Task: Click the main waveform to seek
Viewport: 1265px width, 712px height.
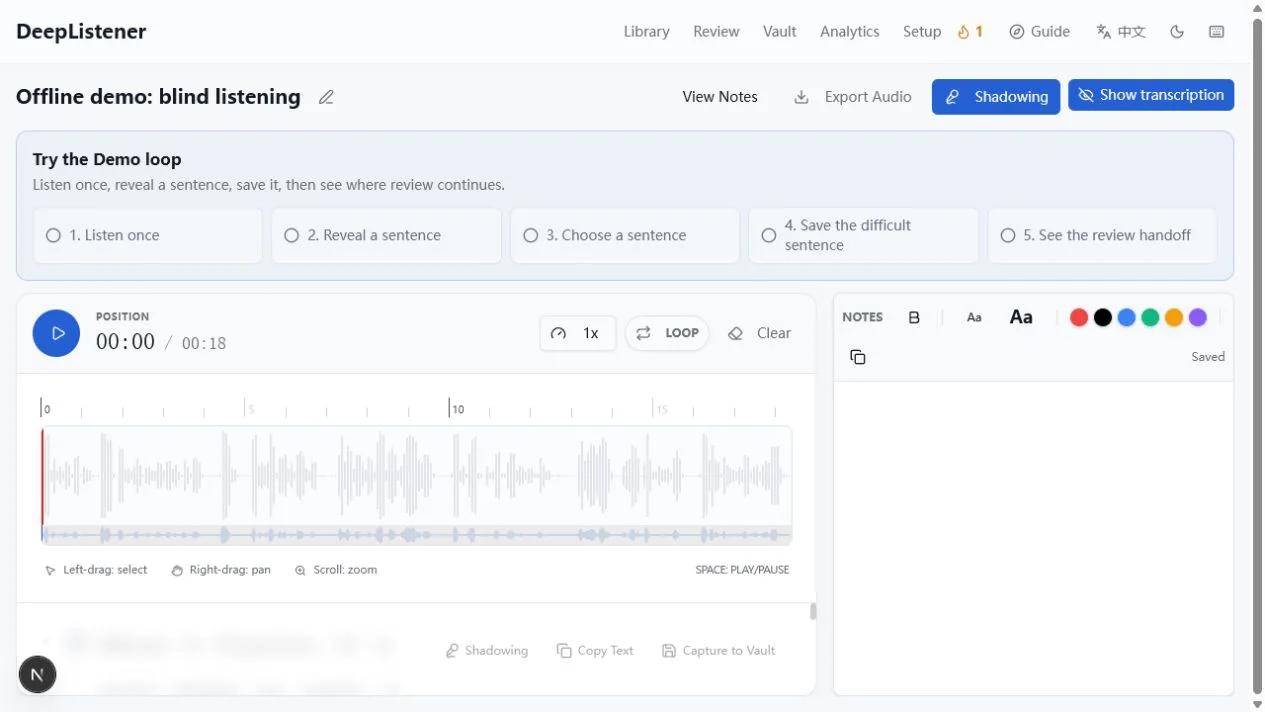Action: point(416,476)
